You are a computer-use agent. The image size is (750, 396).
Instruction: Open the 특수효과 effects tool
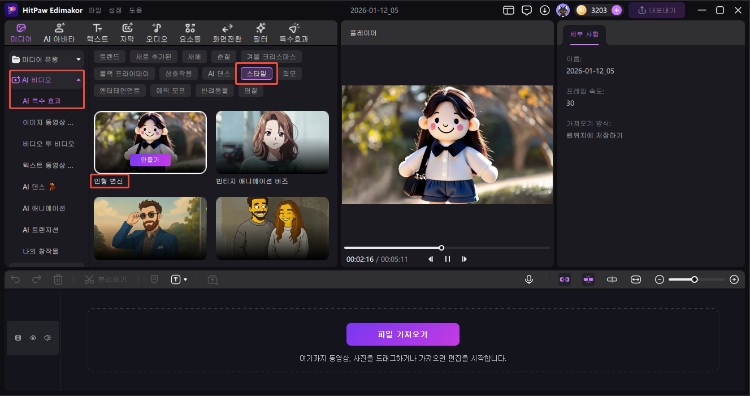coord(294,33)
